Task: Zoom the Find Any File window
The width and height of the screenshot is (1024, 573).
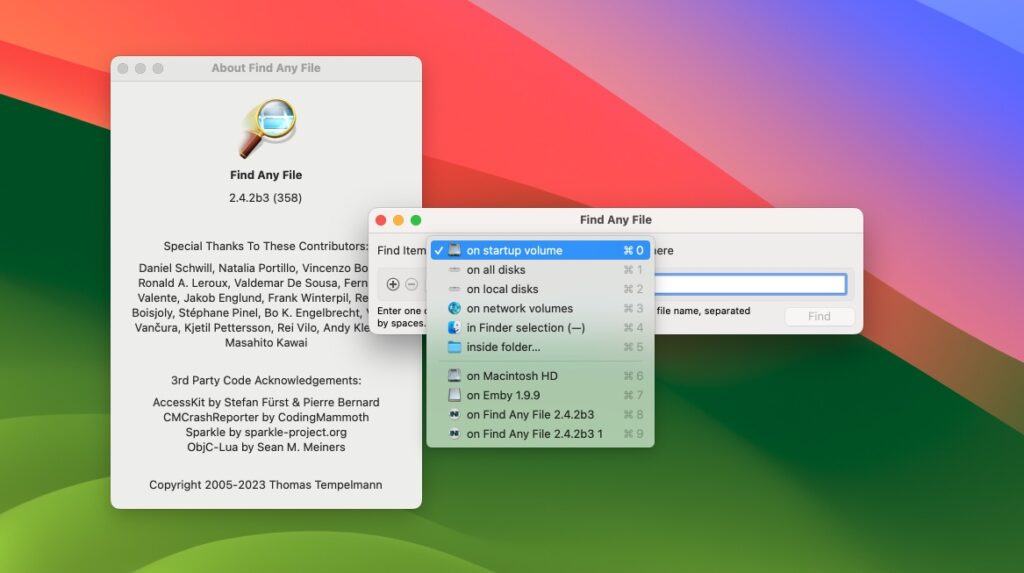Action: [x=416, y=220]
